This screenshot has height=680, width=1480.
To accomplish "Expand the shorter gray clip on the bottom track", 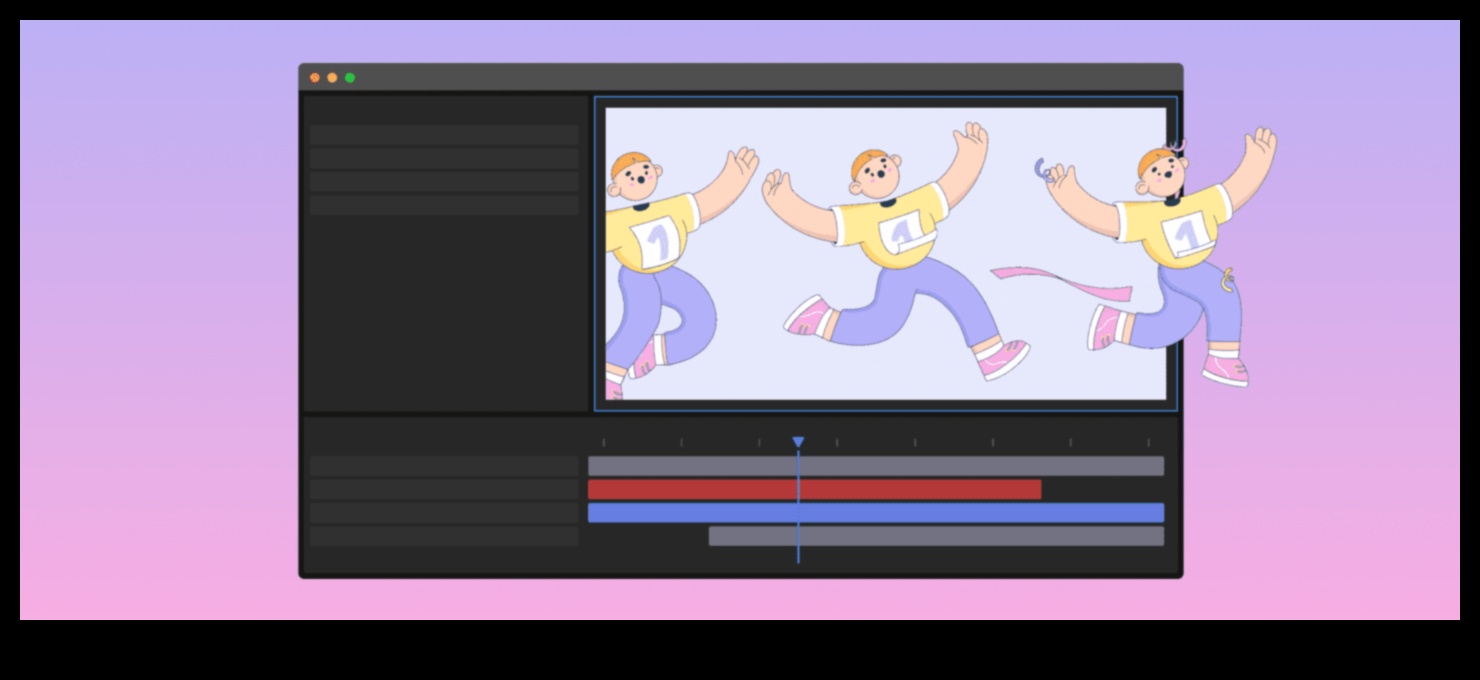I will 935,537.
